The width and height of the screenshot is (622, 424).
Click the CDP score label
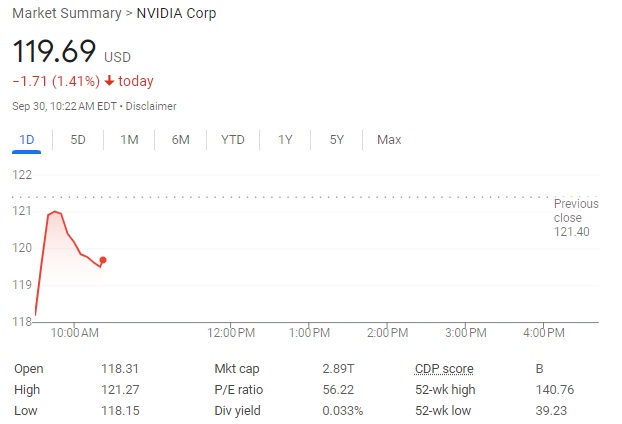click(444, 368)
